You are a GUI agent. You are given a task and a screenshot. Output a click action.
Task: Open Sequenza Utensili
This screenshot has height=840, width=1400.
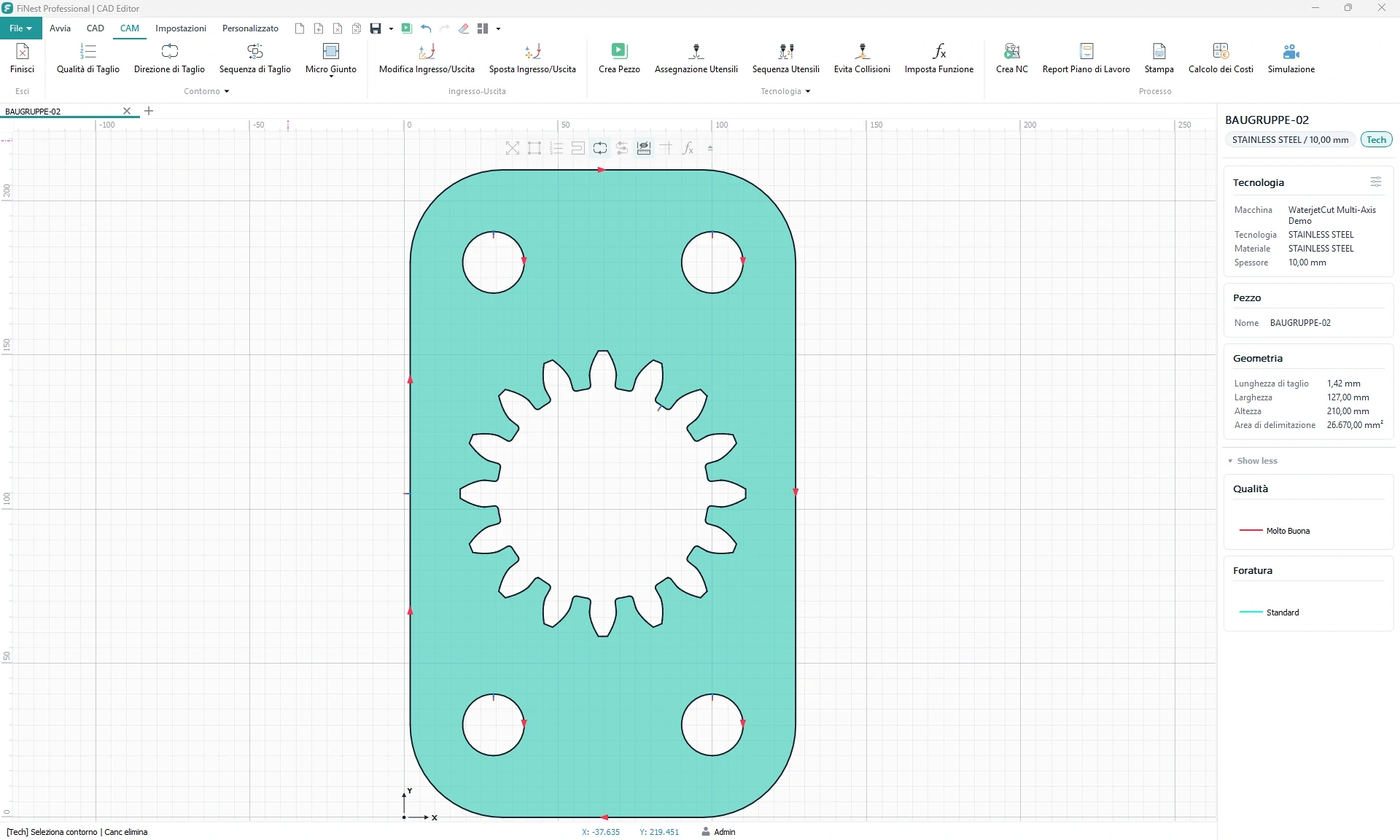click(x=786, y=58)
